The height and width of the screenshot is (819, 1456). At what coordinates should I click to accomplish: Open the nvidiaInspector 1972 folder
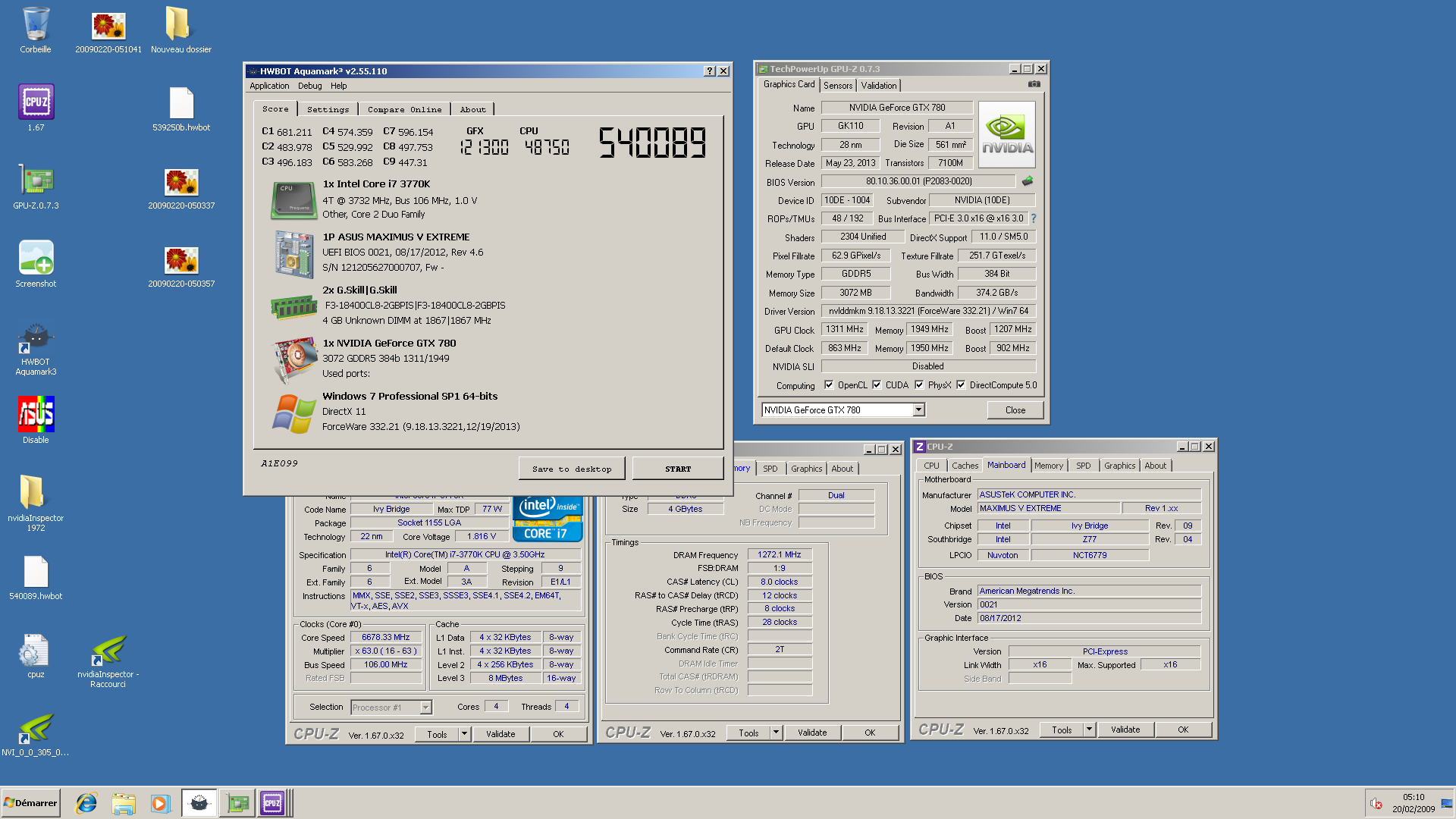pos(36,502)
